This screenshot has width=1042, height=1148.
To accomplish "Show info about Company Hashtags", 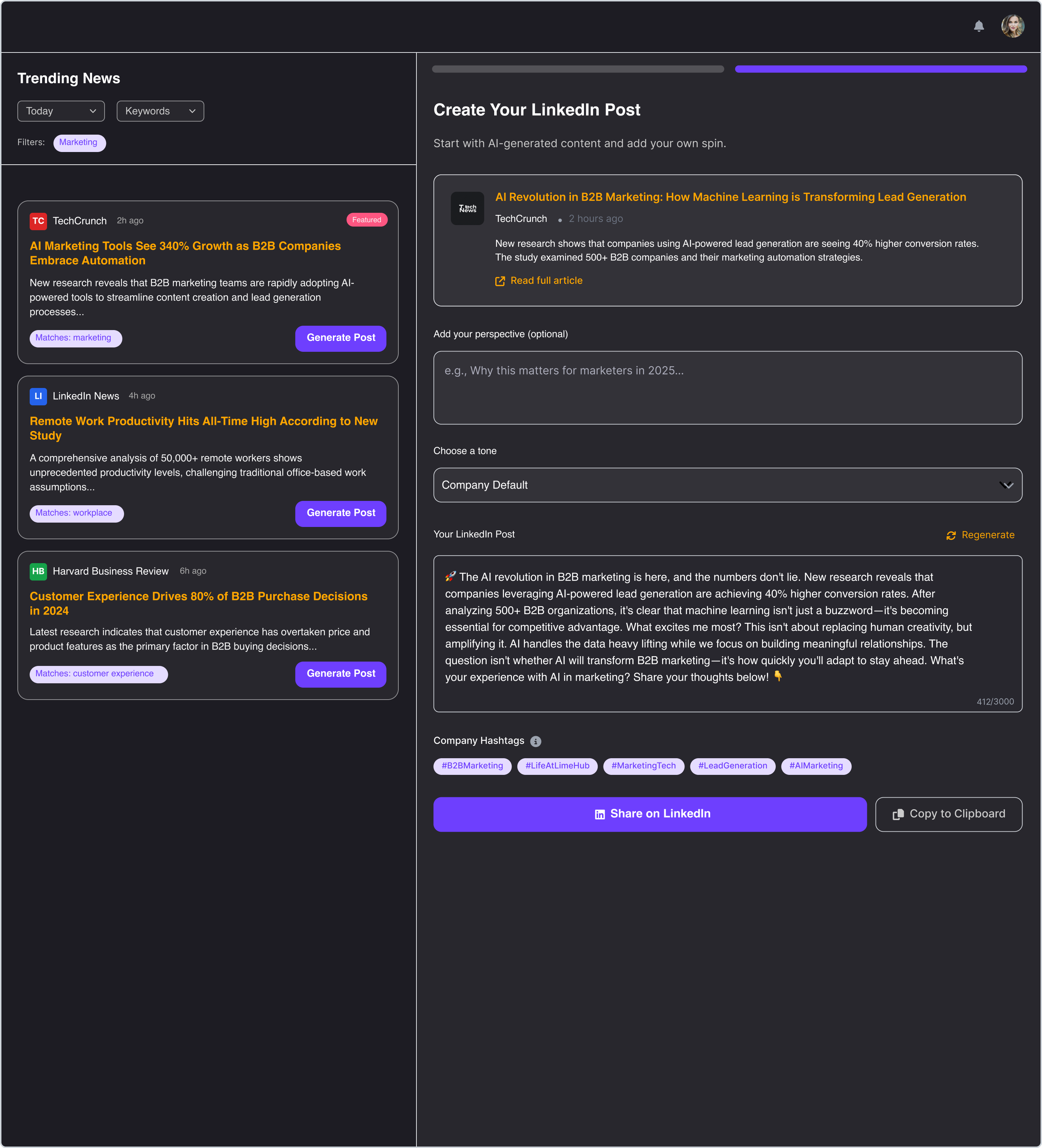I will (536, 742).
